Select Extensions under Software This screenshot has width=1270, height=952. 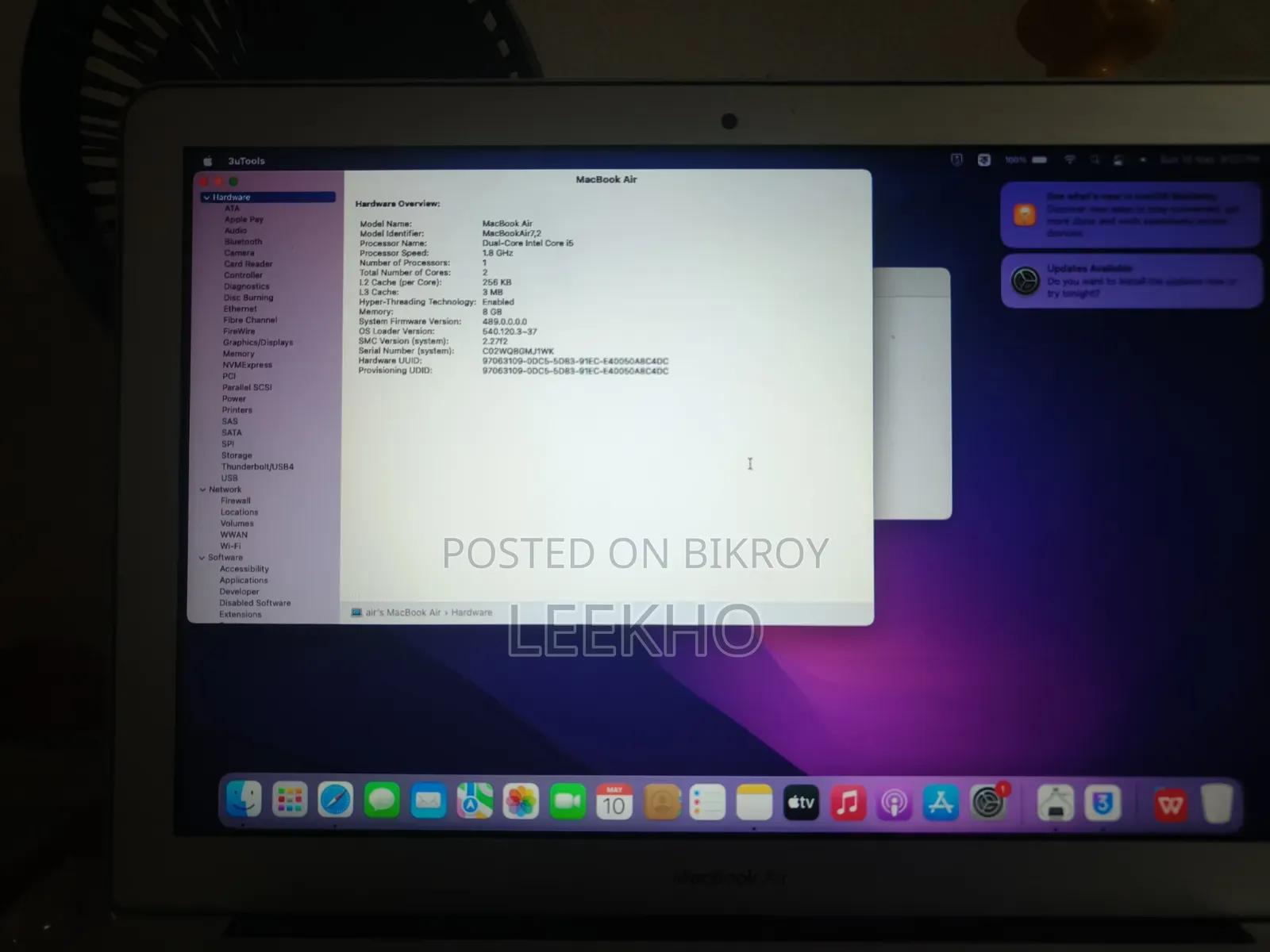(x=241, y=615)
